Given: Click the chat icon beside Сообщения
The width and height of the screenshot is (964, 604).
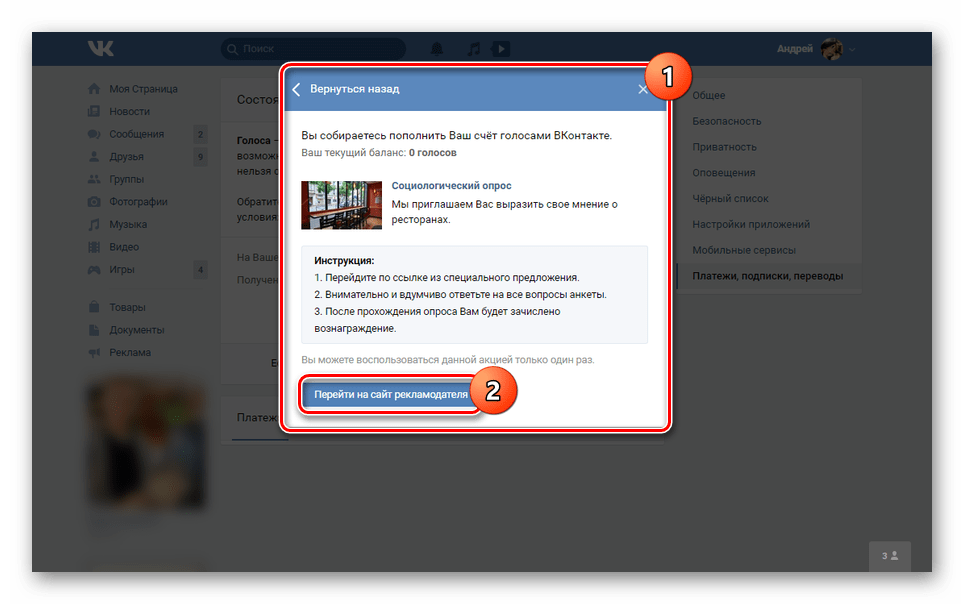Looking at the screenshot, I should tap(94, 134).
